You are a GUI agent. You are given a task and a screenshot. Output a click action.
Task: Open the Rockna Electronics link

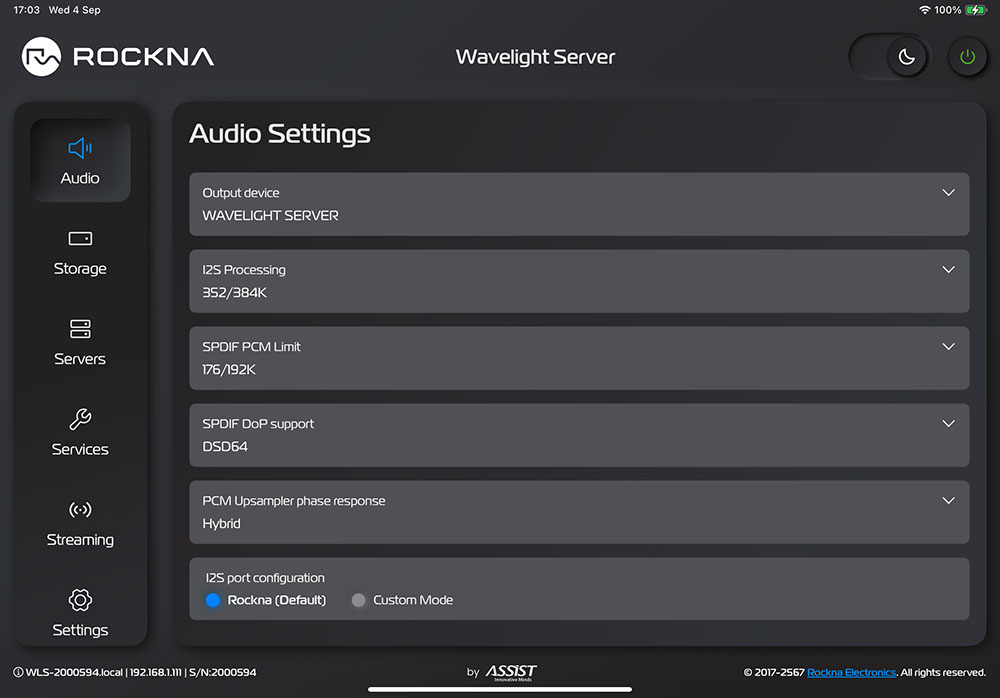pos(851,672)
